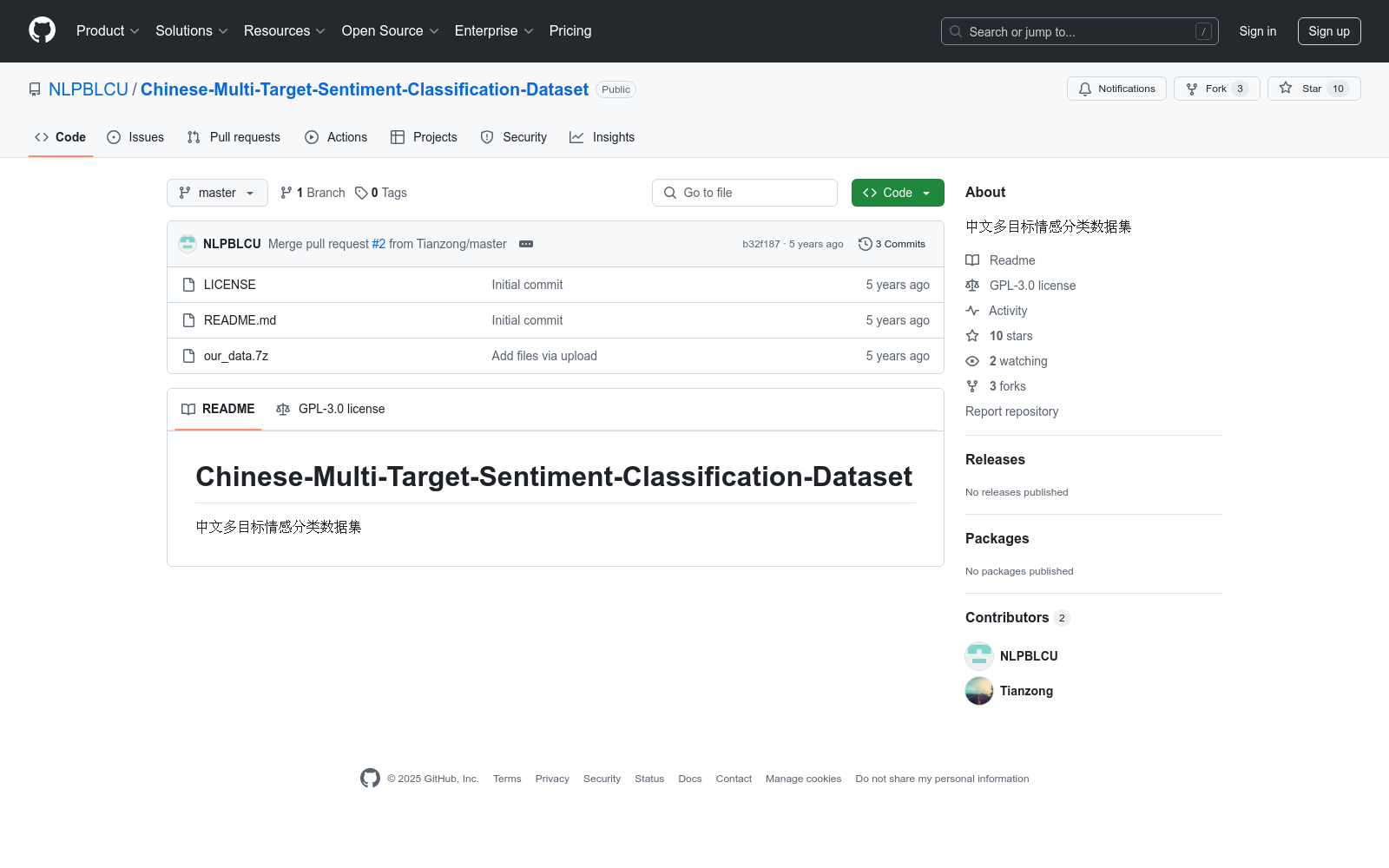Open LICENSE row's Initial commit message
This screenshot has height=868, width=1389.
(527, 285)
